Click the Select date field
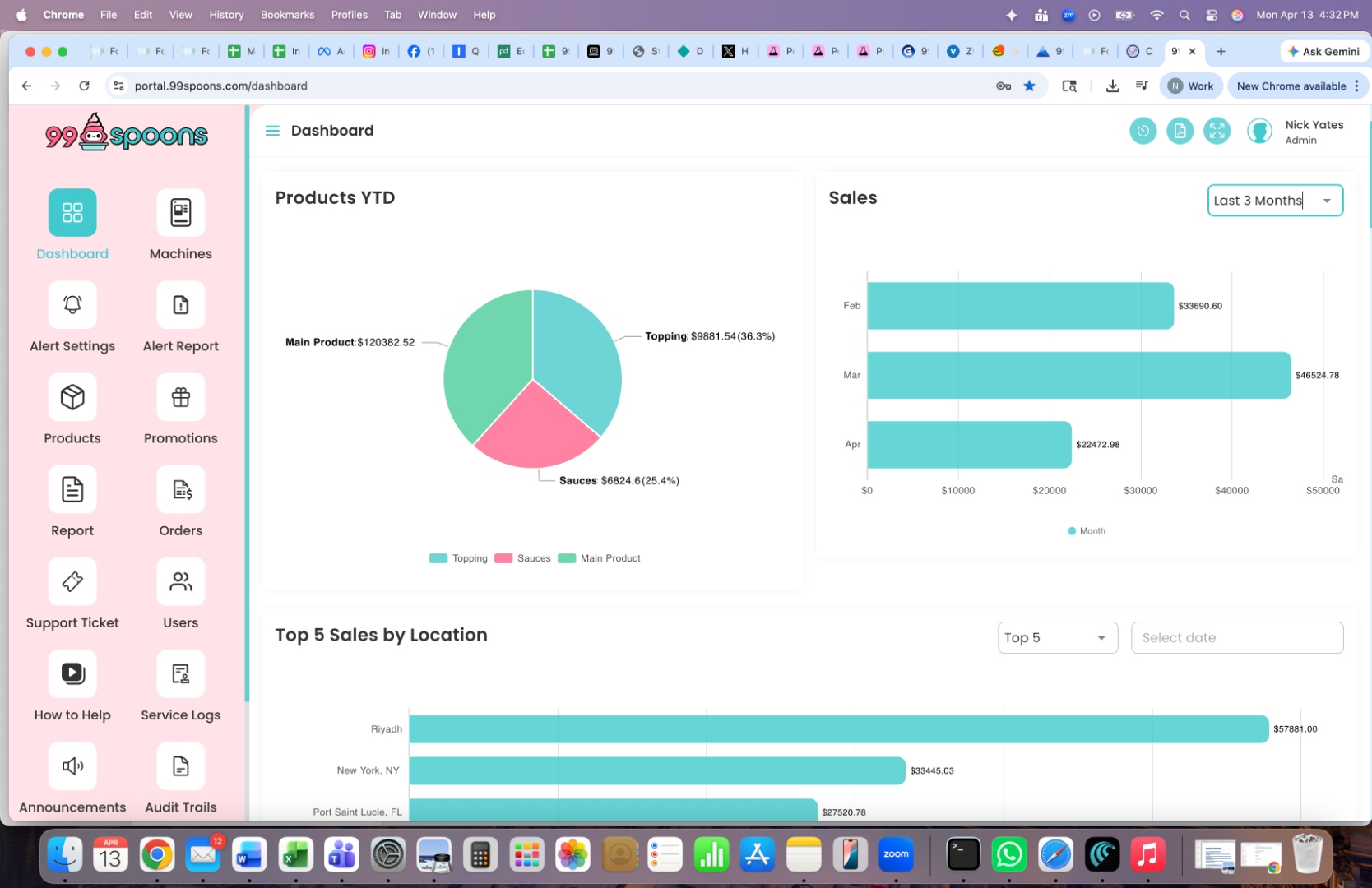This screenshot has width=1372, height=888. point(1236,637)
